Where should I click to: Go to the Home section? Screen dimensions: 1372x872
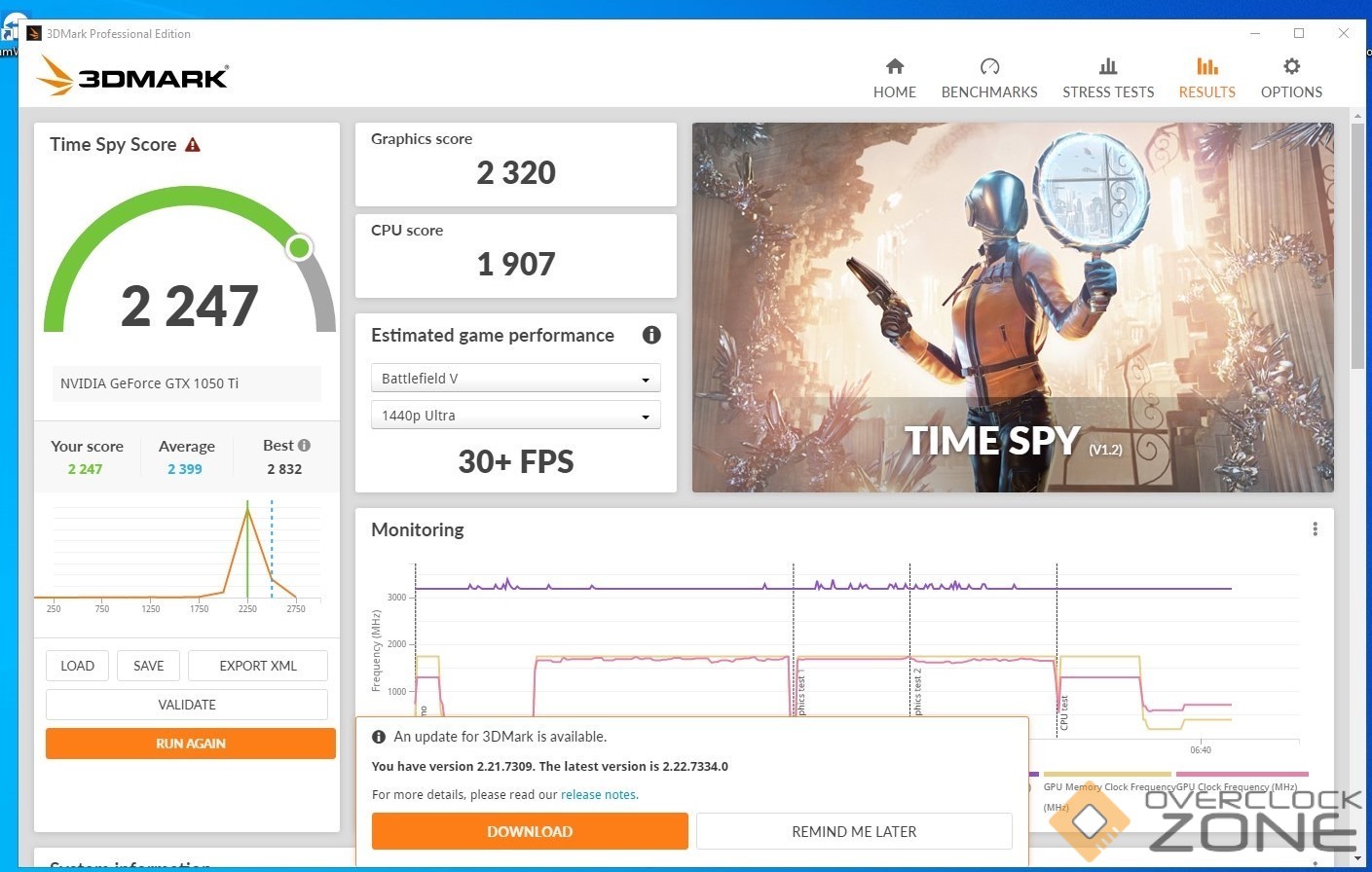click(x=895, y=78)
